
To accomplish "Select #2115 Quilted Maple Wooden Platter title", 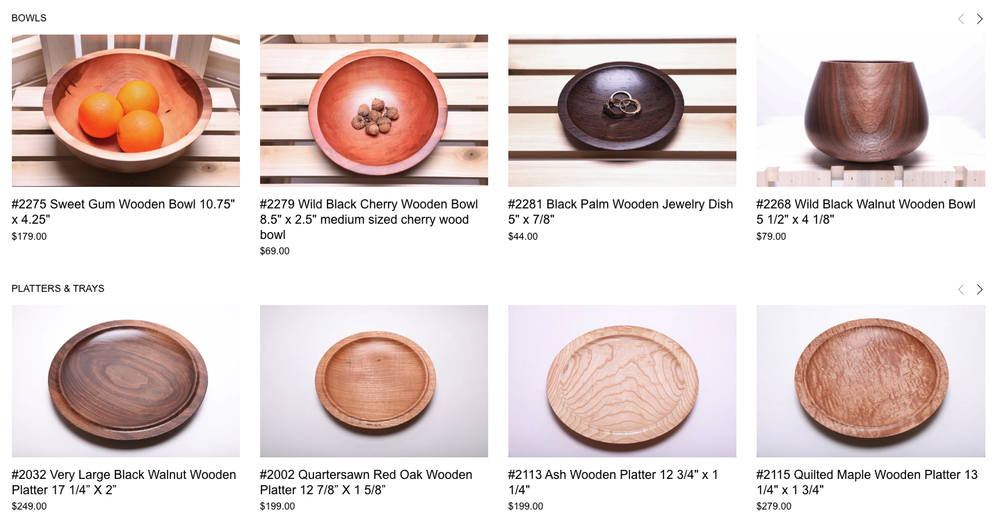I will (867, 482).
